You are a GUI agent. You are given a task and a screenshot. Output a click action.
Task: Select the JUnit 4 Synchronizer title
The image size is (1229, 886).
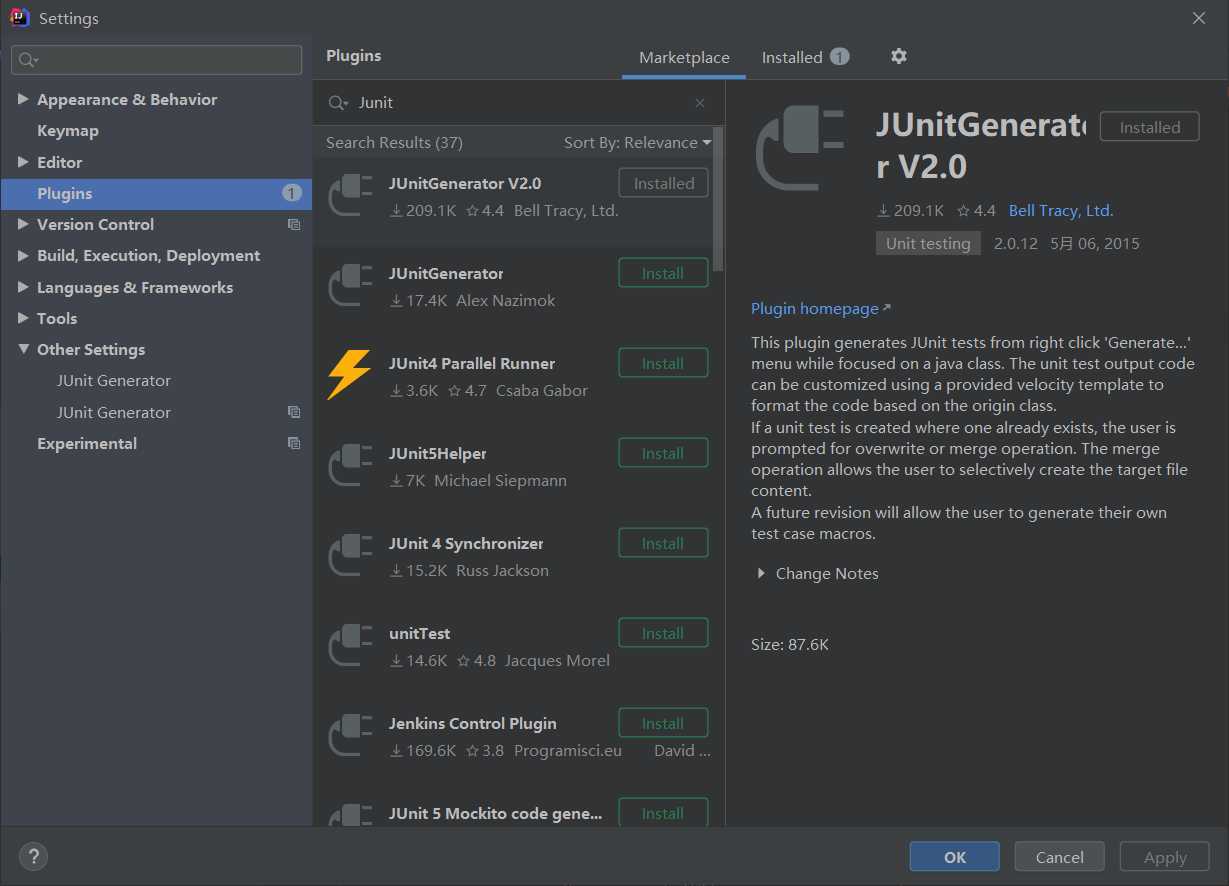[x=466, y=544]
